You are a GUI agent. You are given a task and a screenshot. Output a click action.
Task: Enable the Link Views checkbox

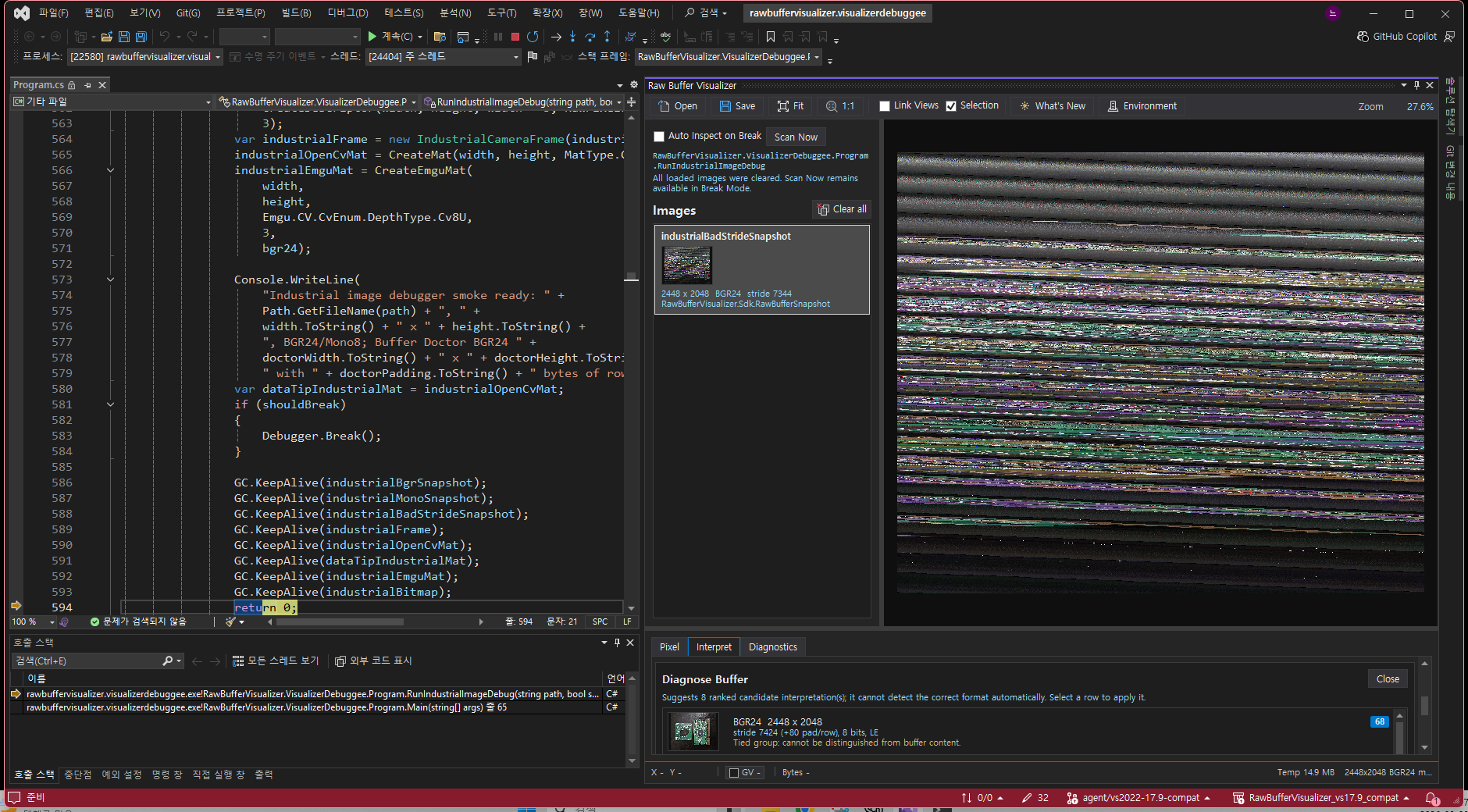click(x=885, y=106)
